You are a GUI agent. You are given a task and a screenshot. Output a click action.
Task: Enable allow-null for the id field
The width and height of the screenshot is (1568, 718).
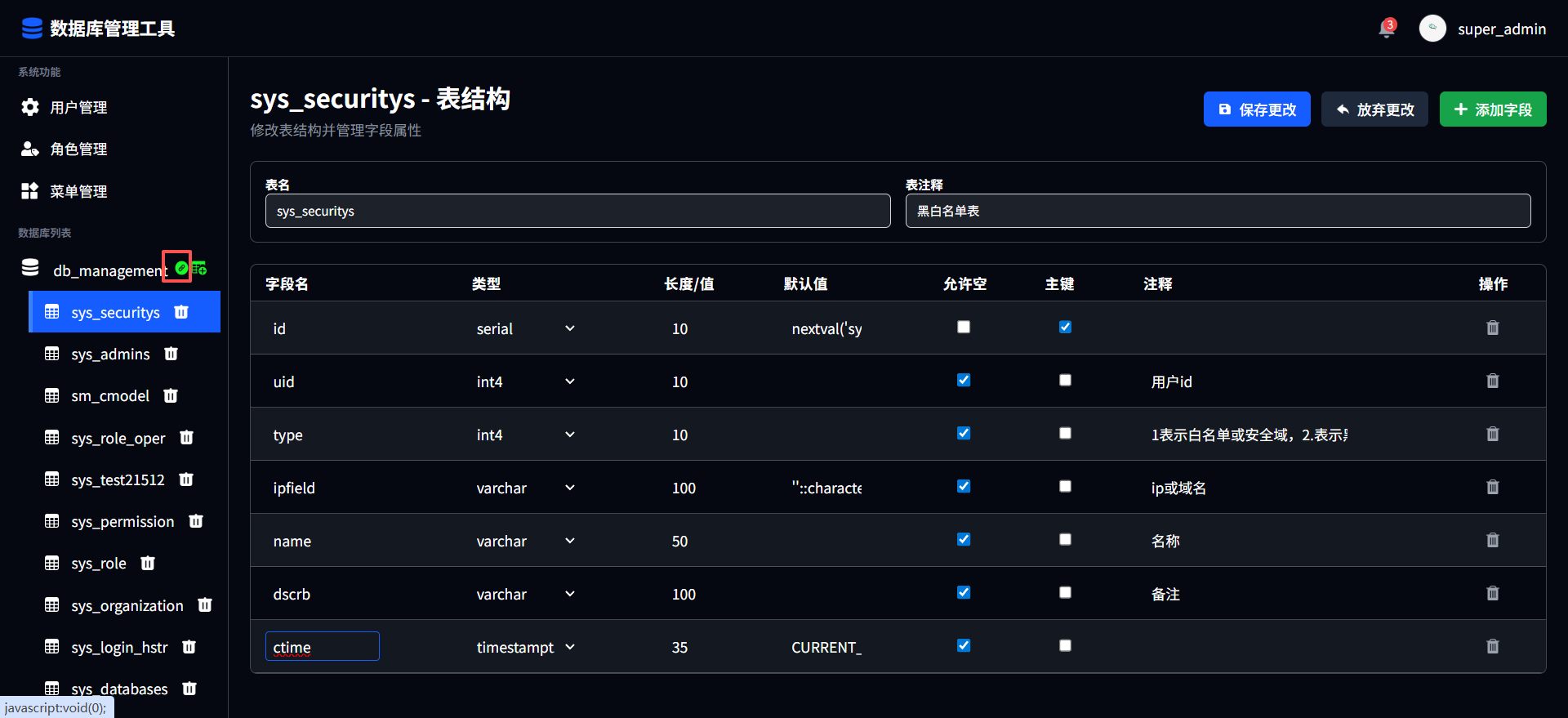click(x=964, y=328)
